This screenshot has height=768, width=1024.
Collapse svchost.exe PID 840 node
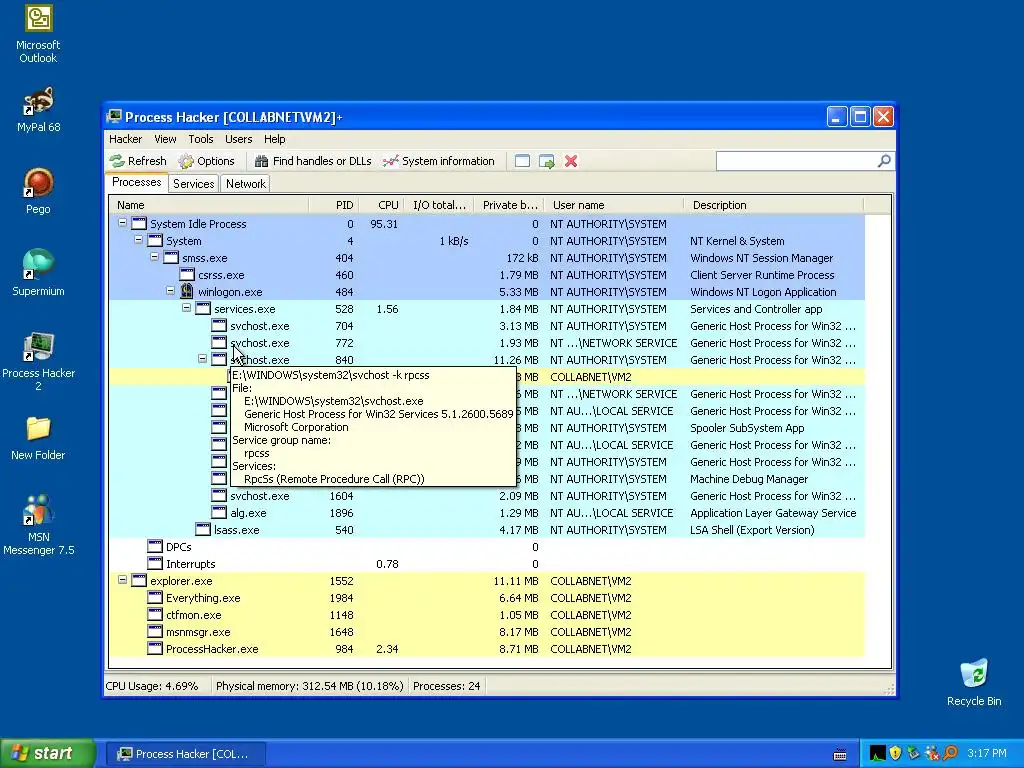pos(202,359)
